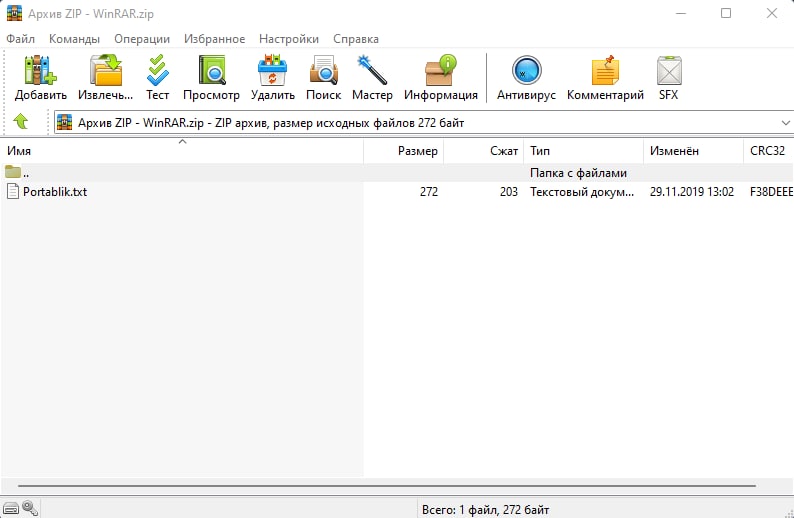Sort by the CRC32 column header
794x518 pixels.
coord(768,151)
